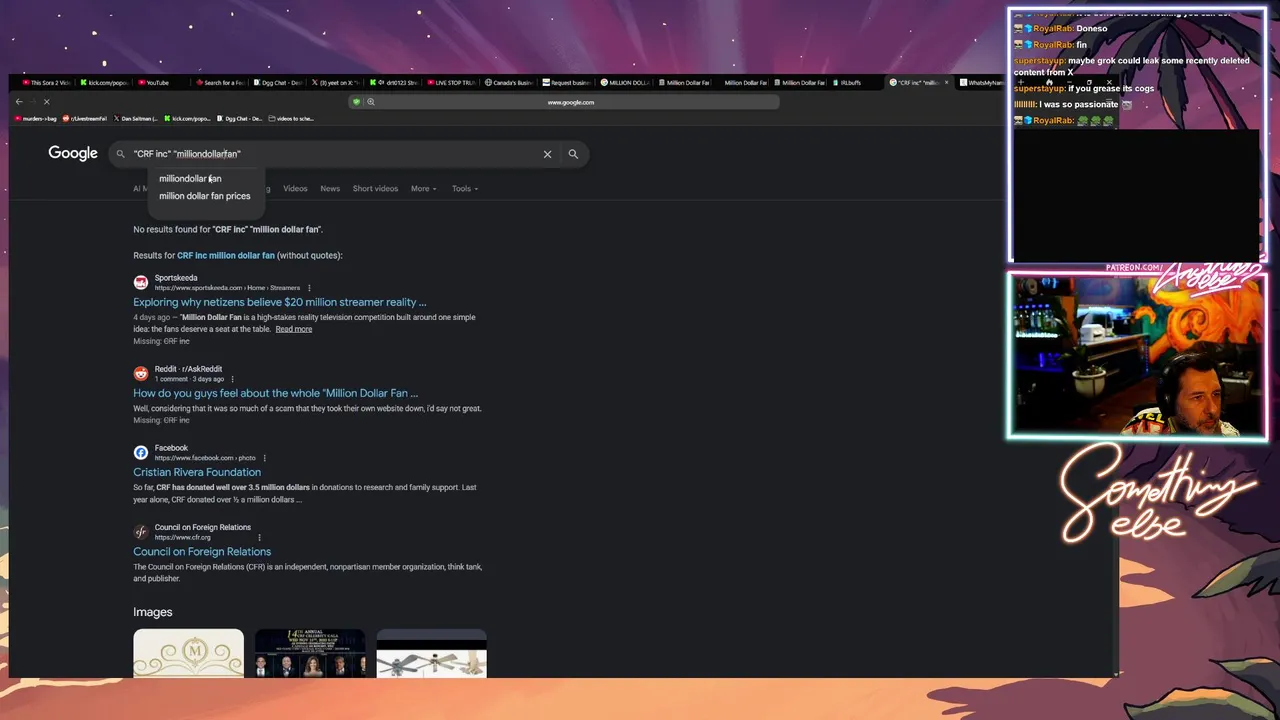Open kick.com/popo bookmark in bookmarks bar

click(187, 118)
